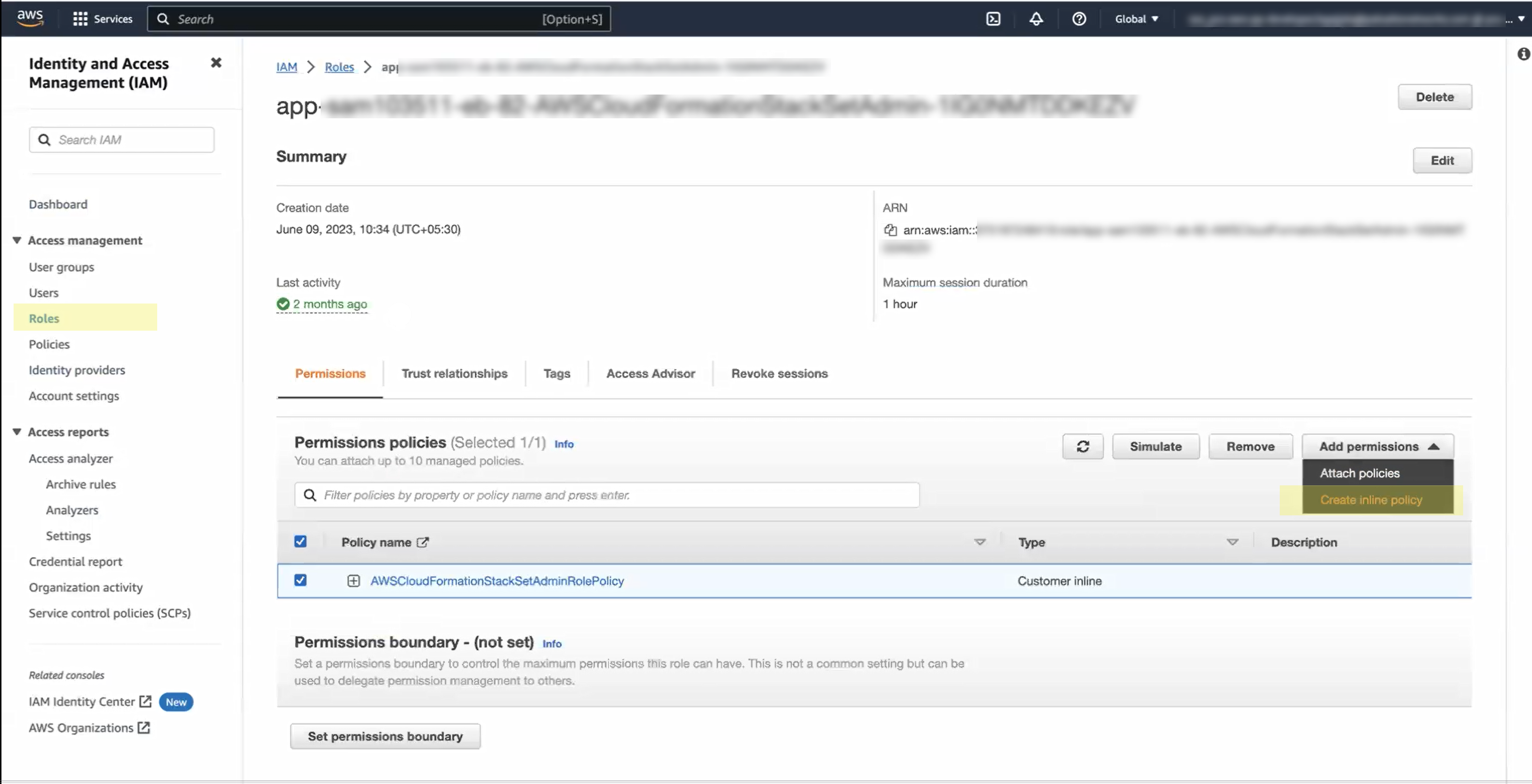
Task: Click the Roles breadcrumb link
Action: (x=339, y=66)
